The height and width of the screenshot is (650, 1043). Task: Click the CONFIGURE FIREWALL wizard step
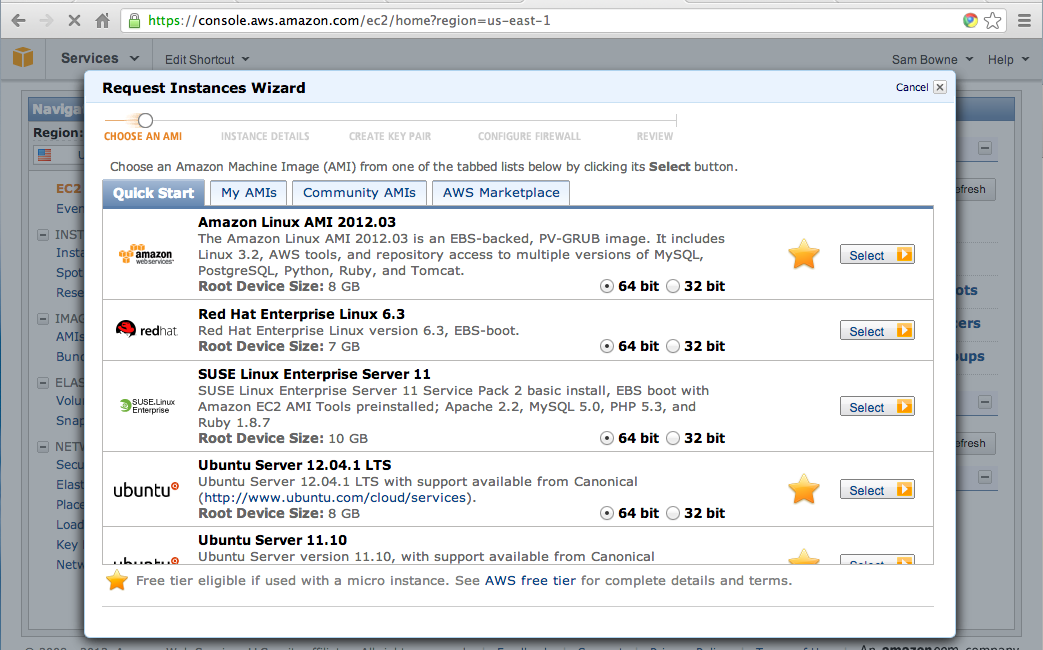[529, 136]
